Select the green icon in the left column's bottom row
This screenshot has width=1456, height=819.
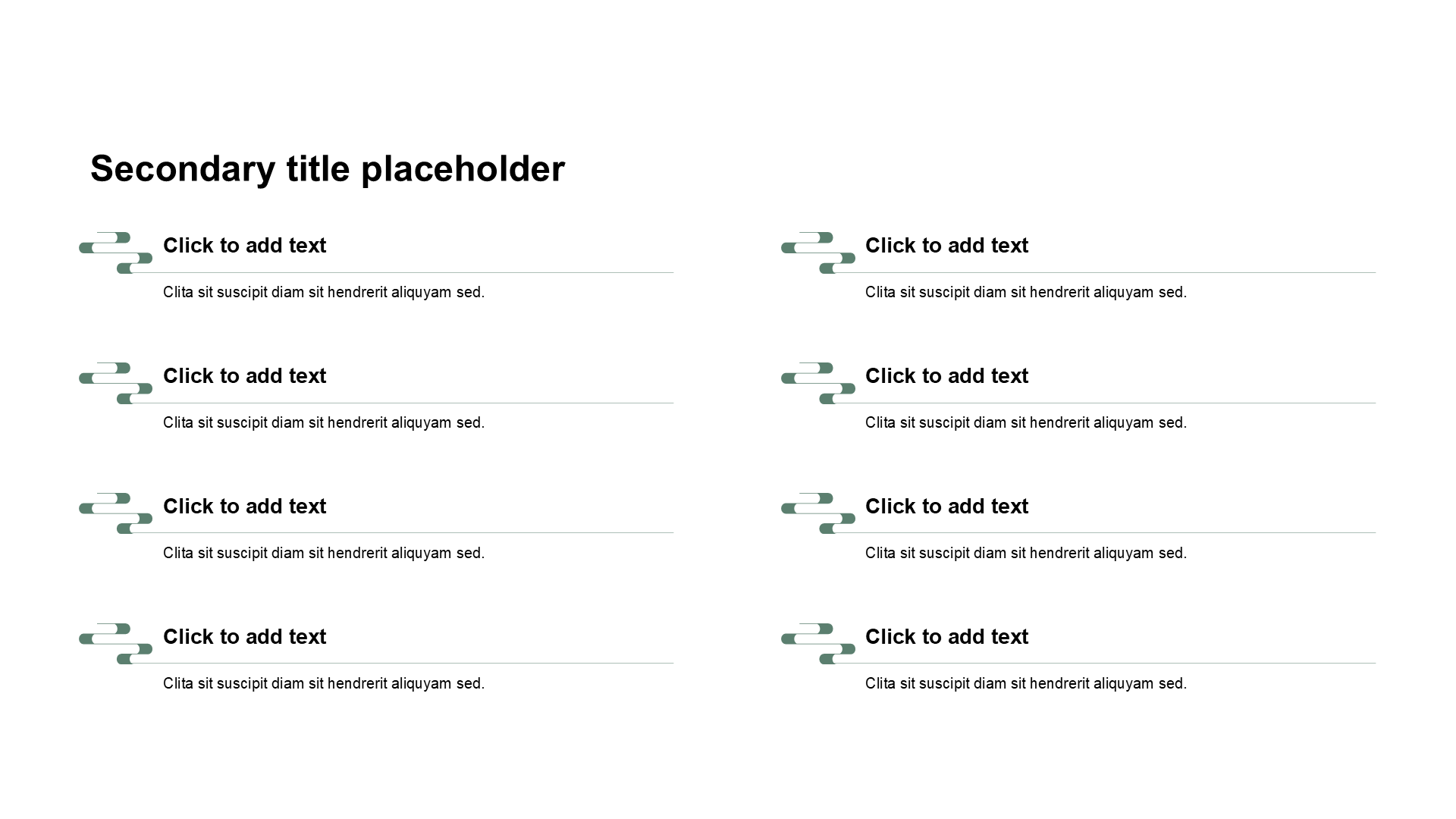pyautogui.click(x=115, y=644)
